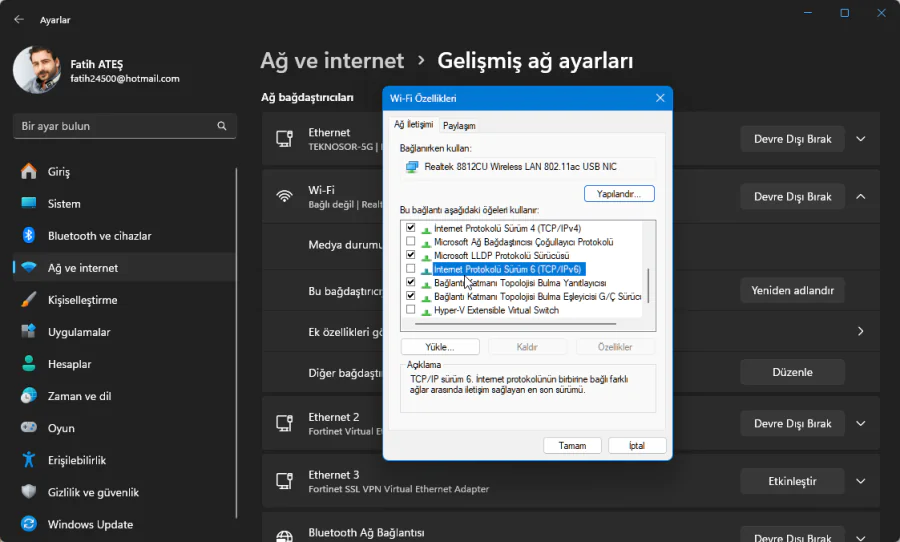Click Devre Dışı Bırak for Wi-Fi
Viewport: 900px width, 542px height.
click(x=792, y=196)
